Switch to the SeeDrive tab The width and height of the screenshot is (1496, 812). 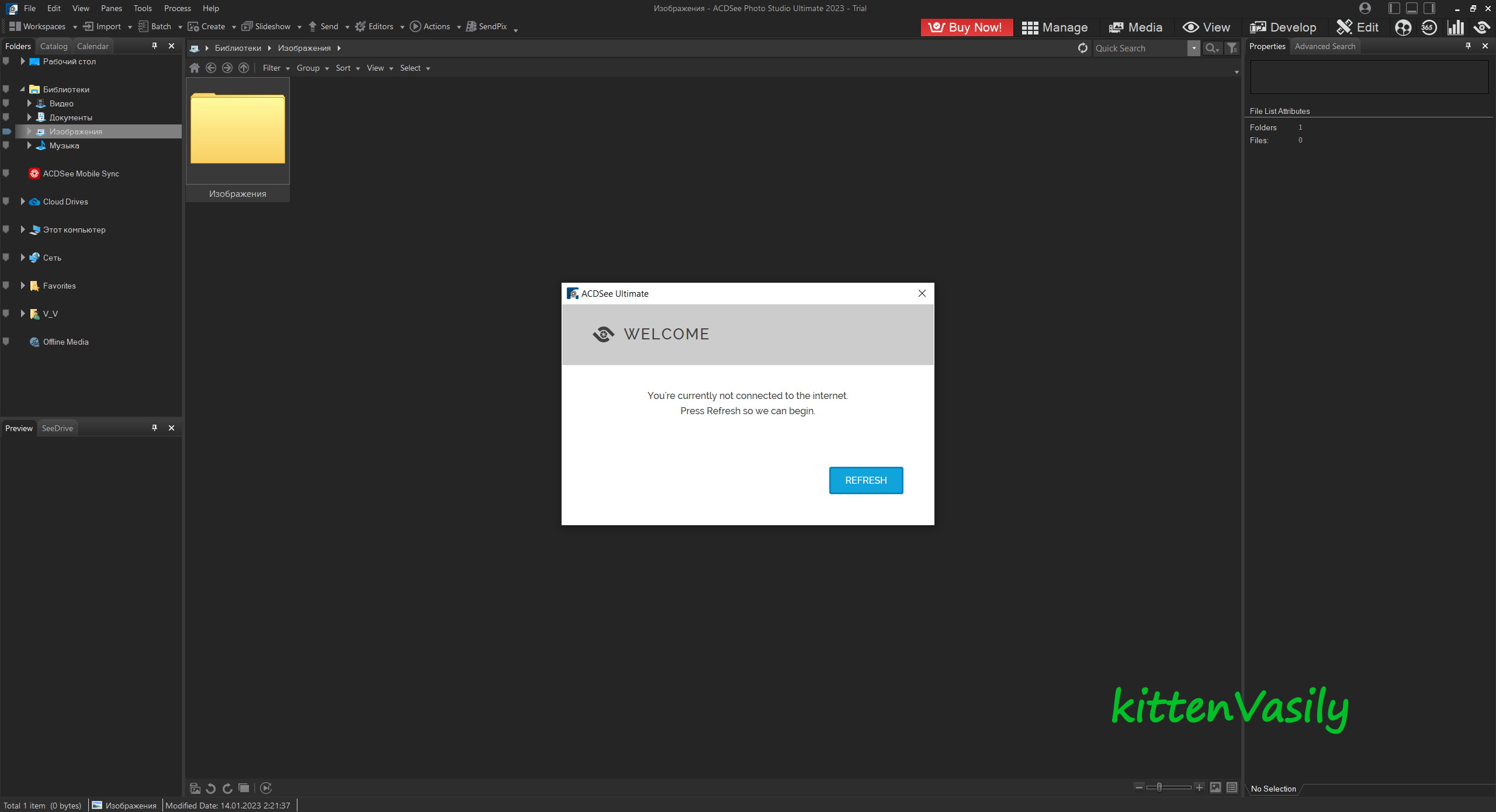tap(57, 428)
